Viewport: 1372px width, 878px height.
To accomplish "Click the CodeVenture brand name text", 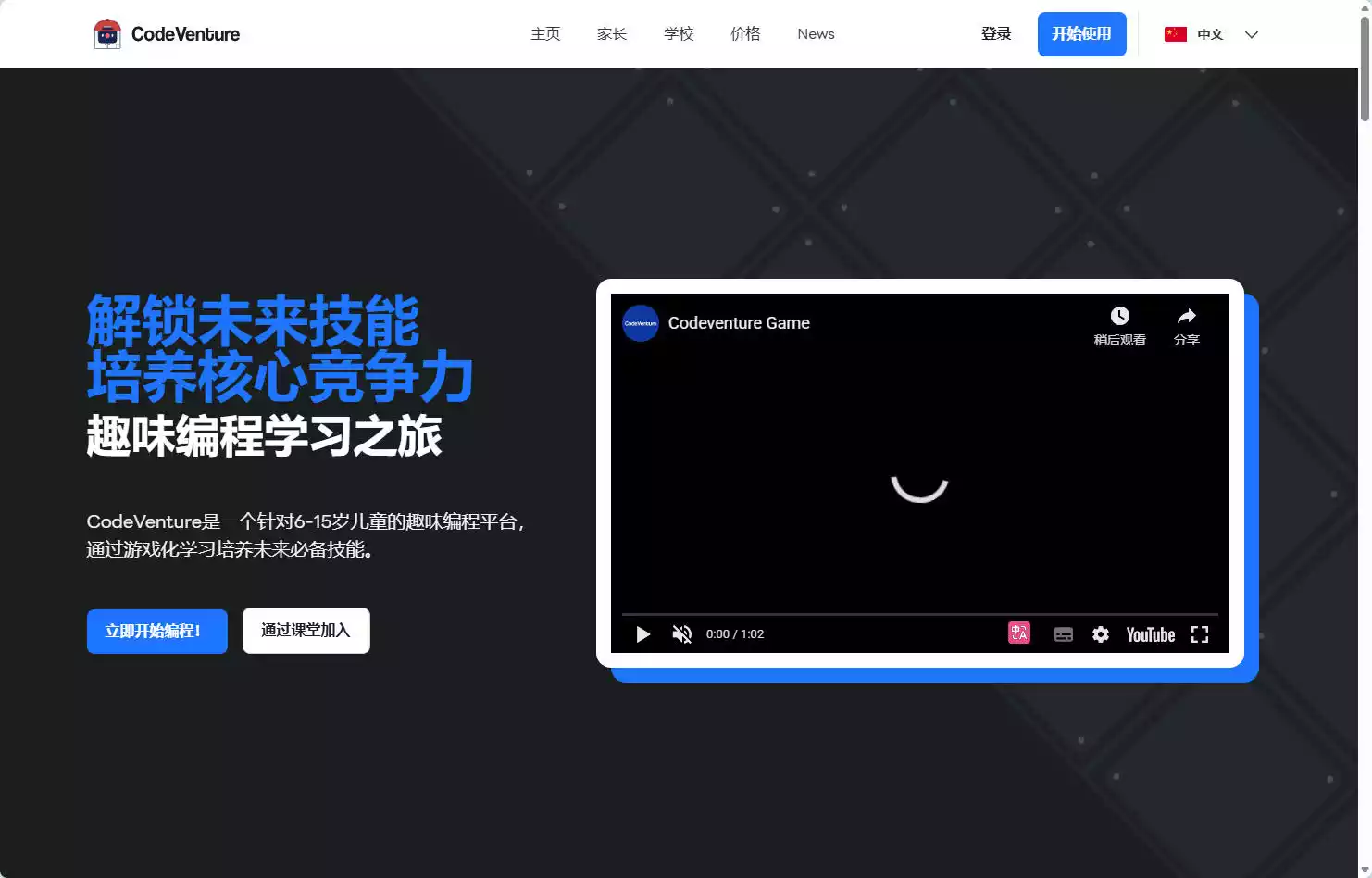I will click(185, 34).
